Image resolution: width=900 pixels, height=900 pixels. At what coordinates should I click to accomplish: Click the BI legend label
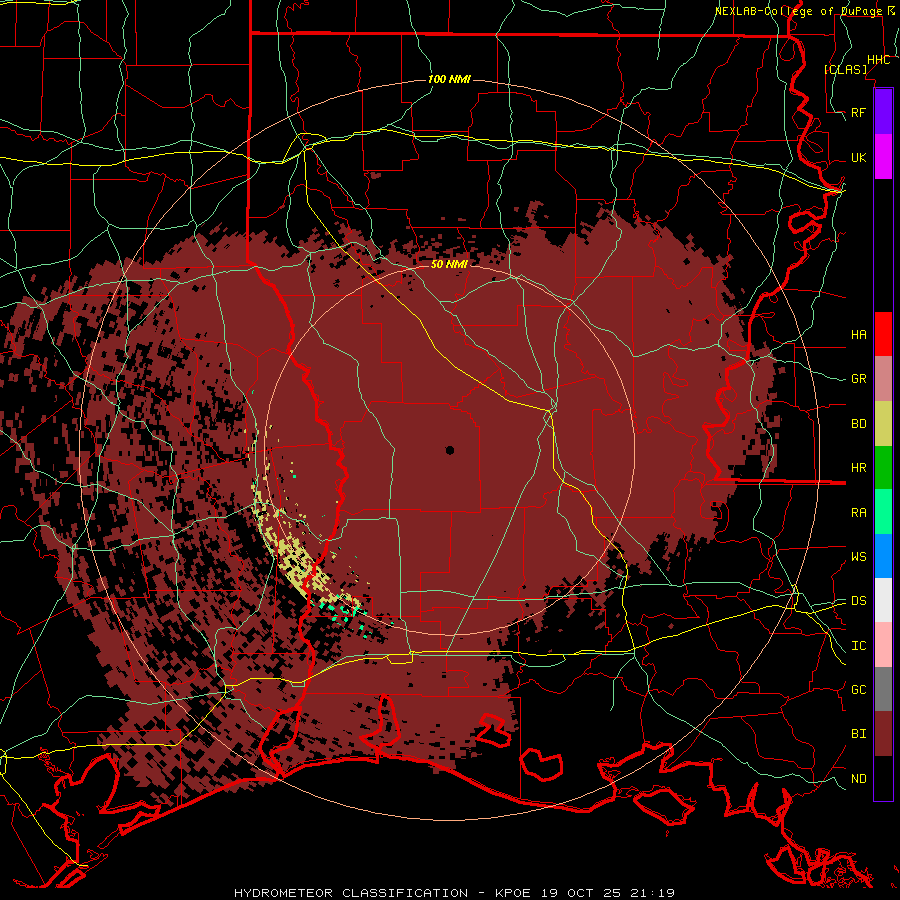[x=858, y=734]
